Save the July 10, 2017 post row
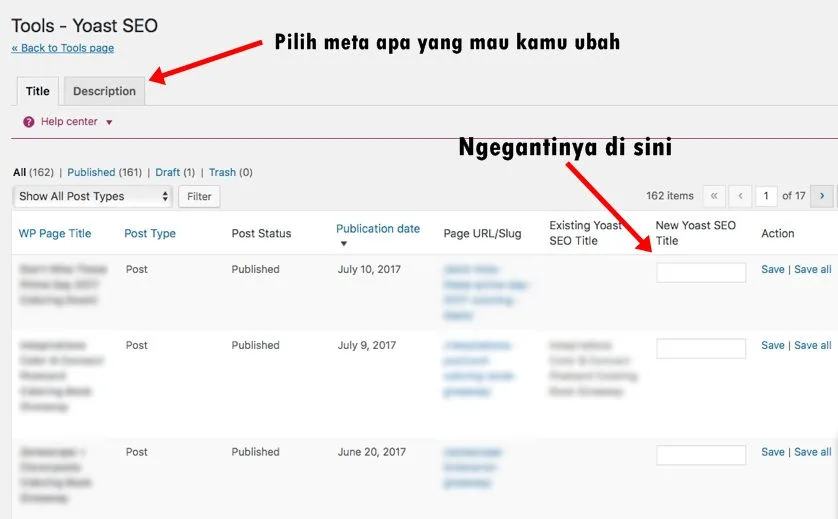Screen dimensions: 838x519 point(773,269)
